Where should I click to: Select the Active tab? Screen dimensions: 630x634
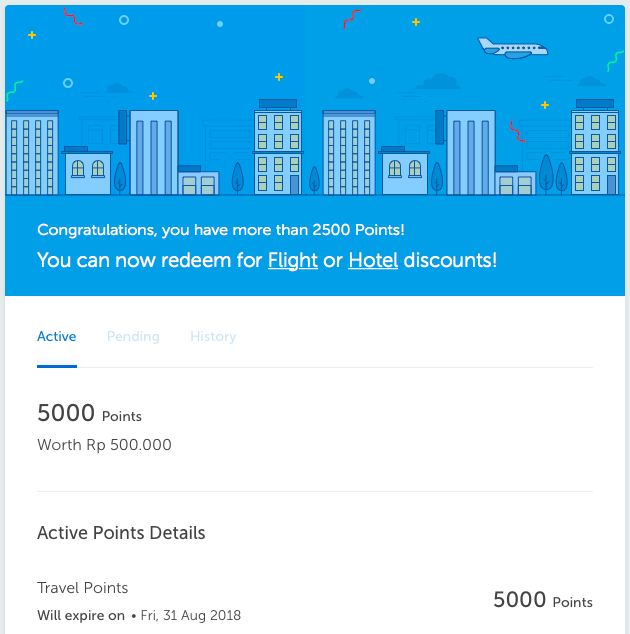(57, 337)
